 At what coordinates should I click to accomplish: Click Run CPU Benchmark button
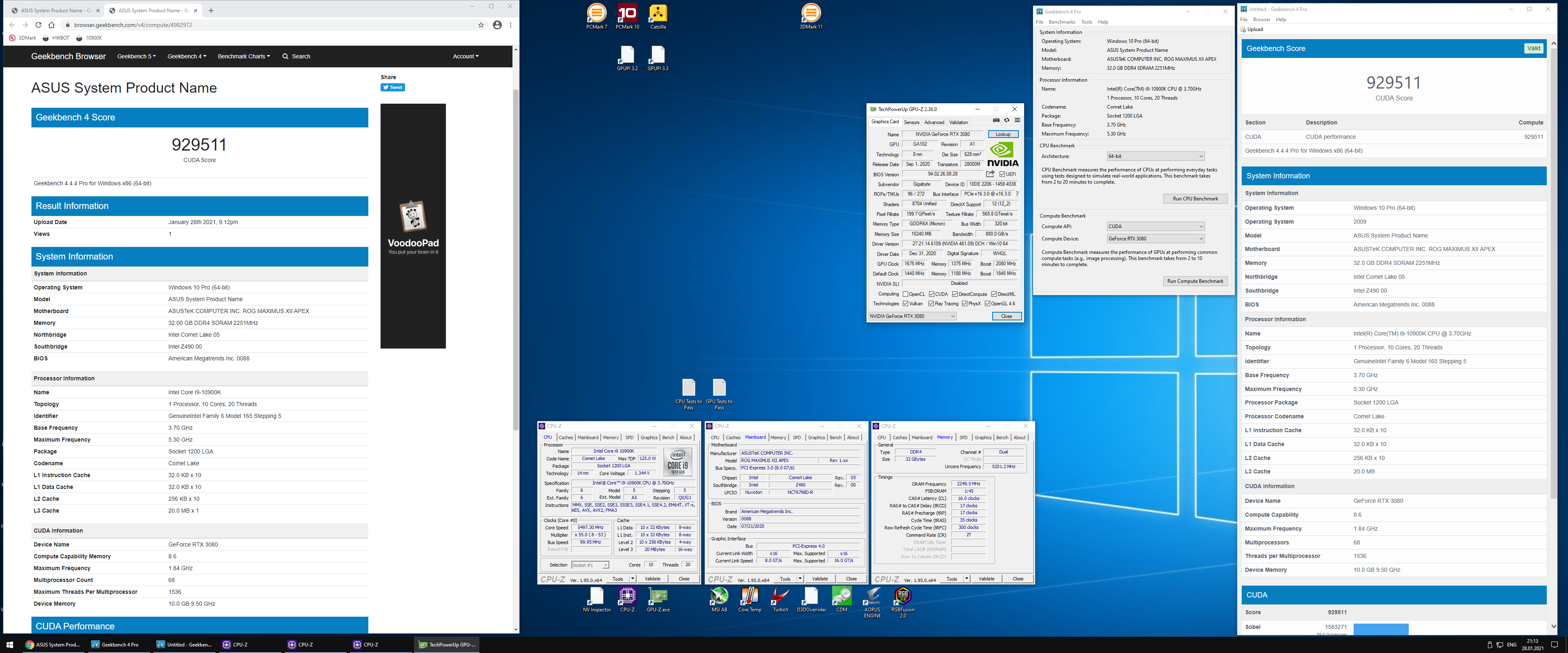[1196, 199]
